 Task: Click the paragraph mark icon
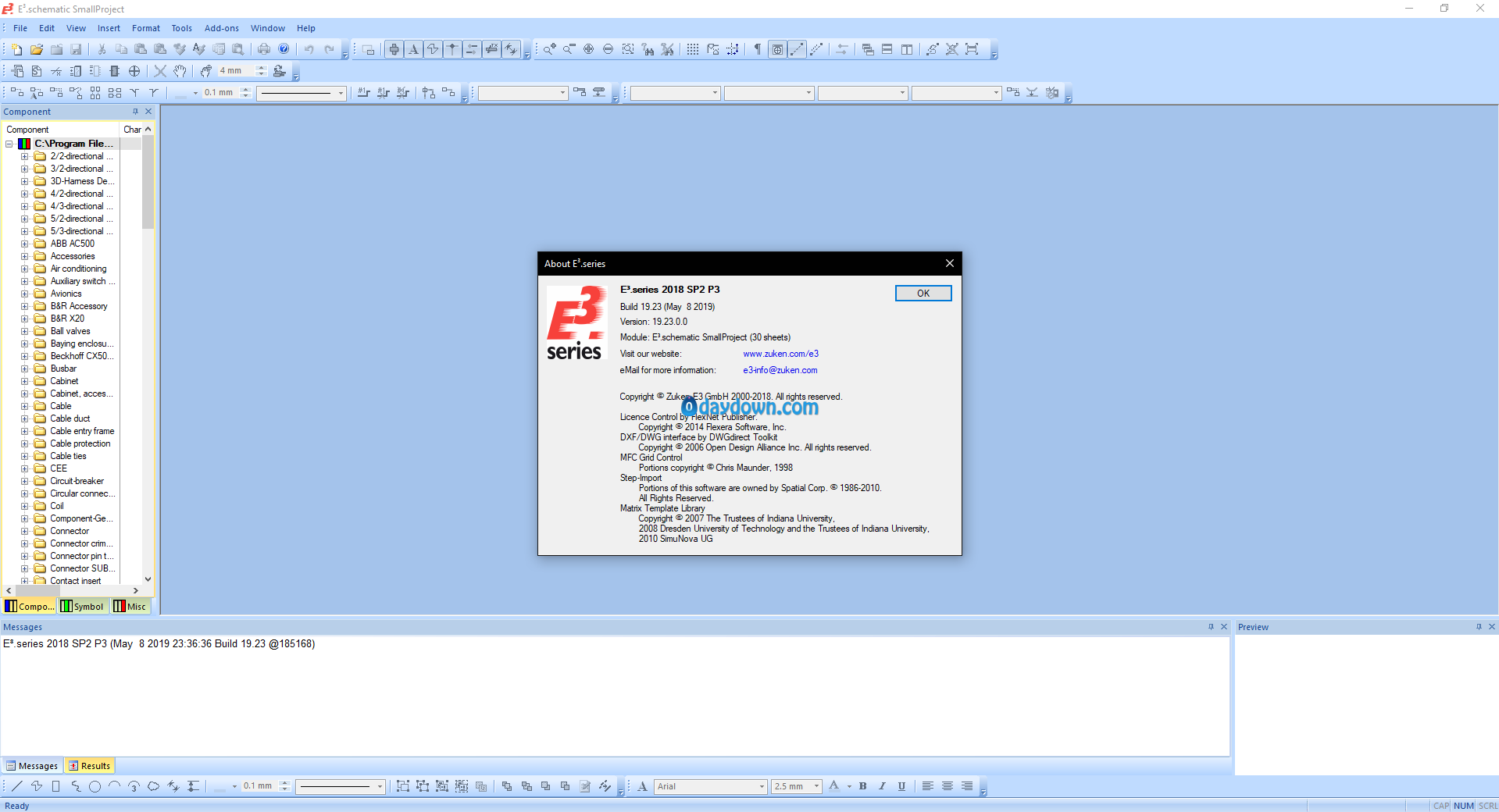click(757, 49)
